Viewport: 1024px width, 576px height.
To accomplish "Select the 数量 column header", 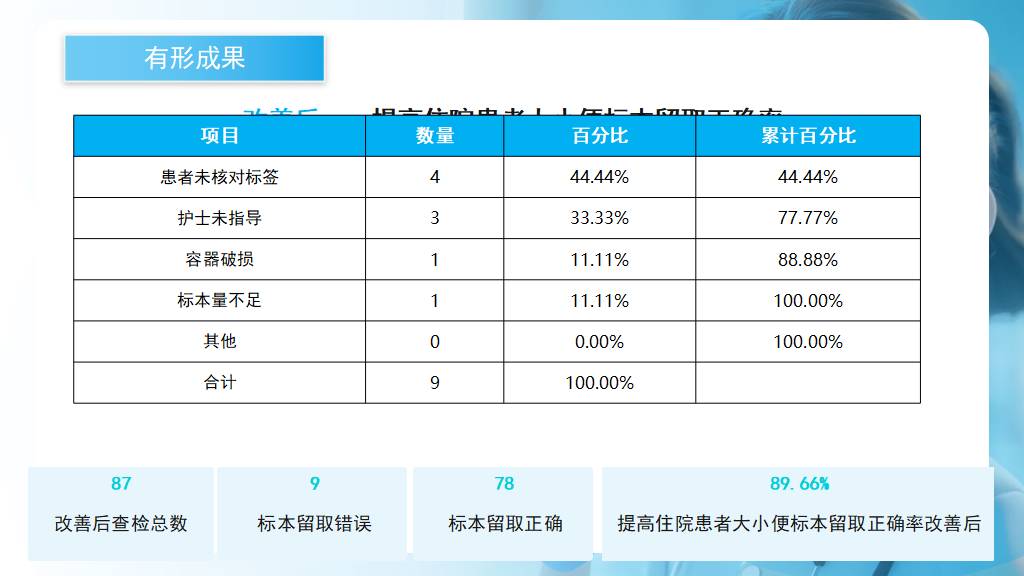I will [x=434, y=136].
